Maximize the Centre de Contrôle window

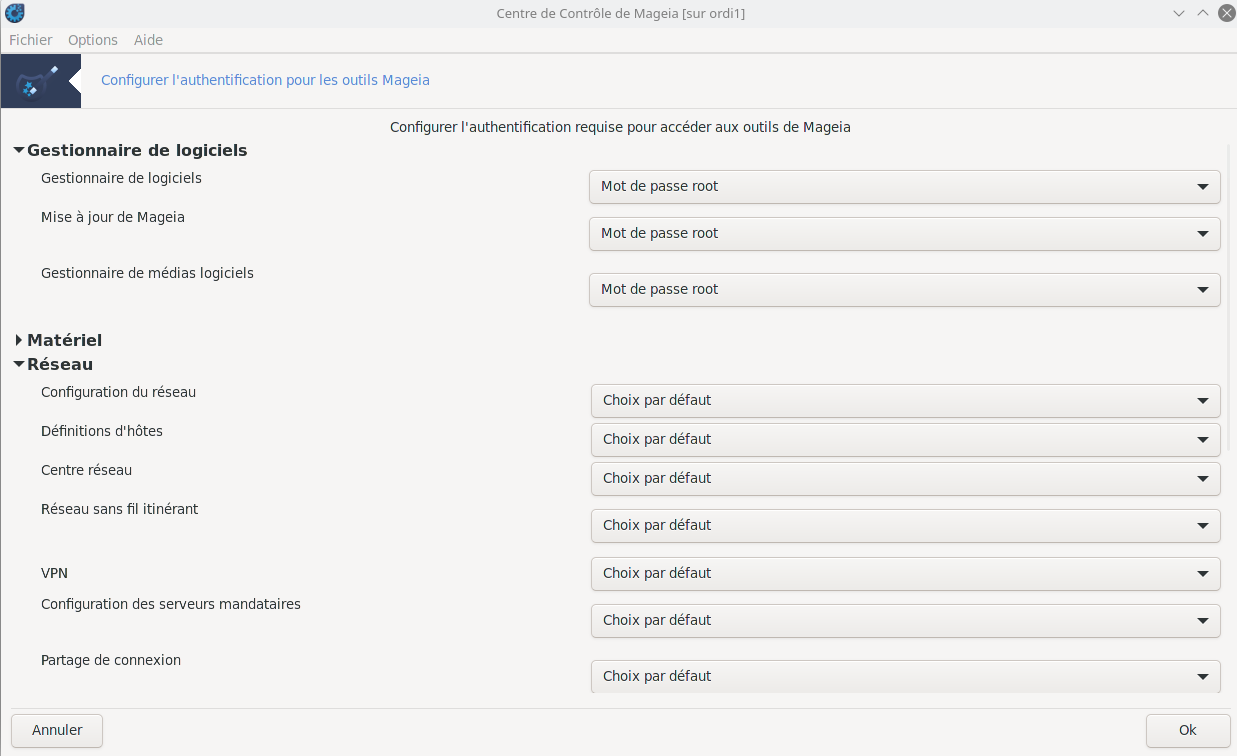point(1202,13)
